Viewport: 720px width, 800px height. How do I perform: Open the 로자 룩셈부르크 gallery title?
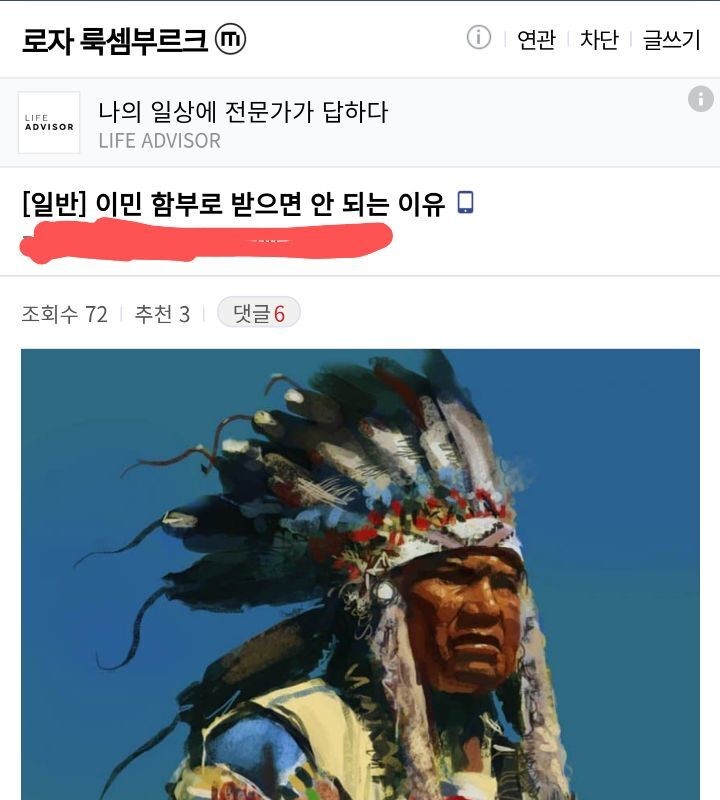pyautogui.click(x=115, y=40)
